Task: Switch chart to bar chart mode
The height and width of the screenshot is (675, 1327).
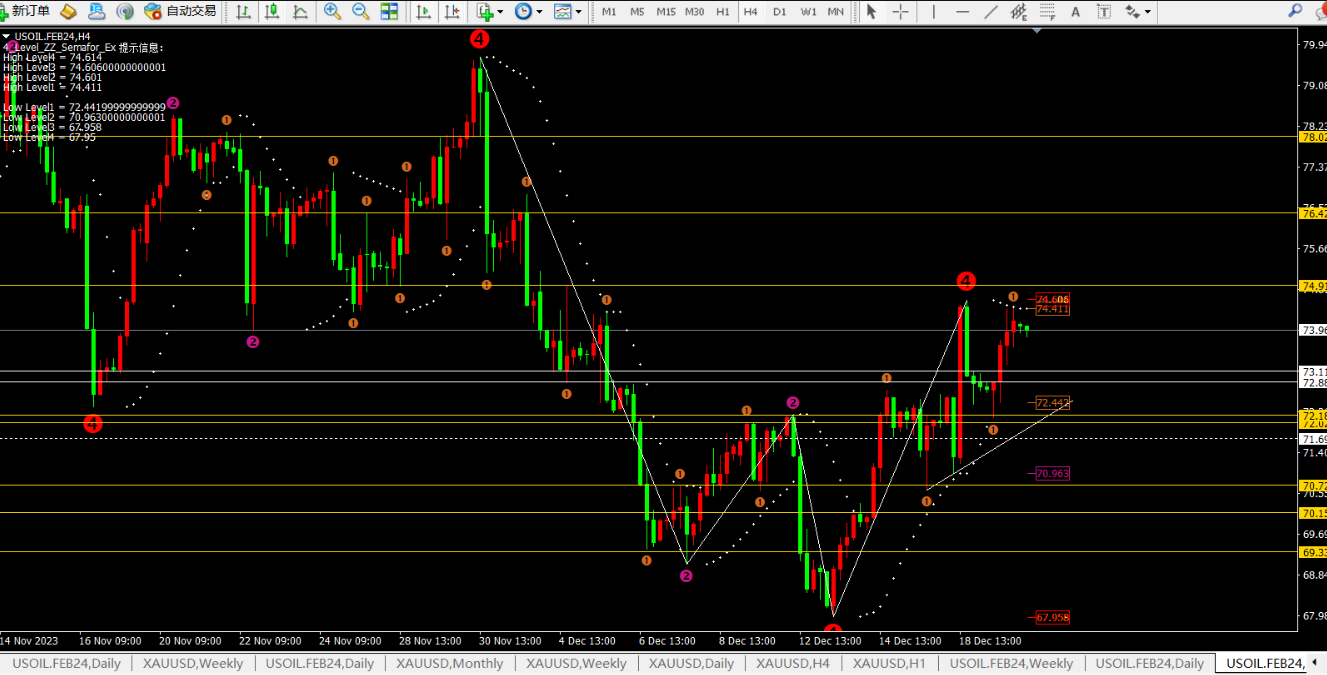Action: click(x=243, y=12)
